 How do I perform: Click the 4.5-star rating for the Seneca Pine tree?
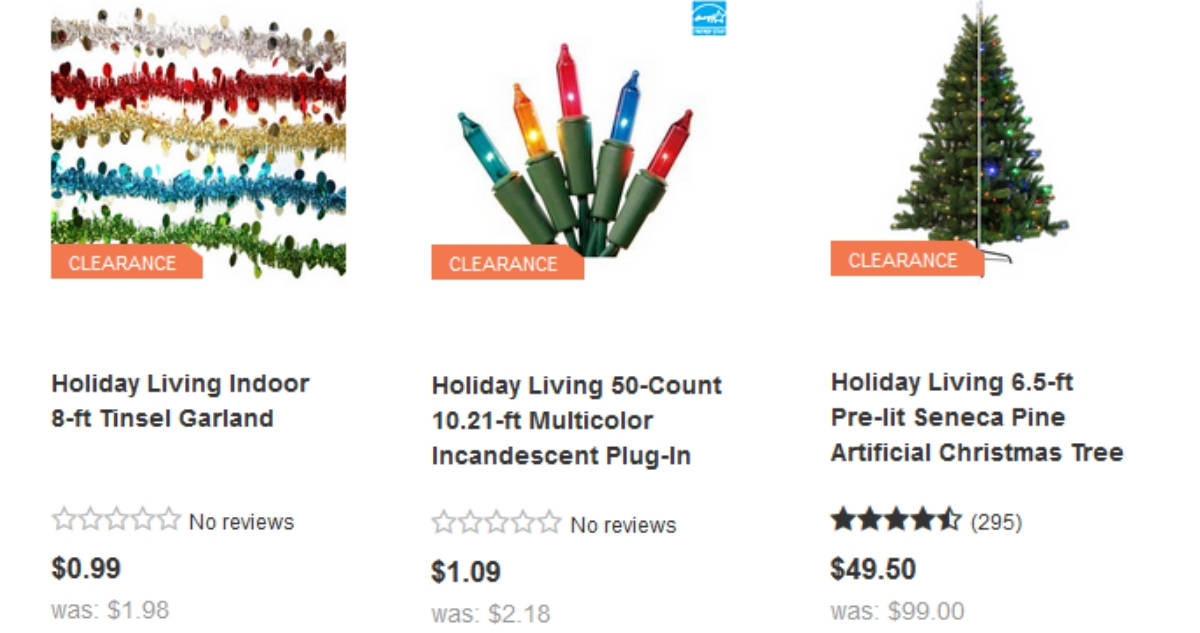[x=895, y=520]
